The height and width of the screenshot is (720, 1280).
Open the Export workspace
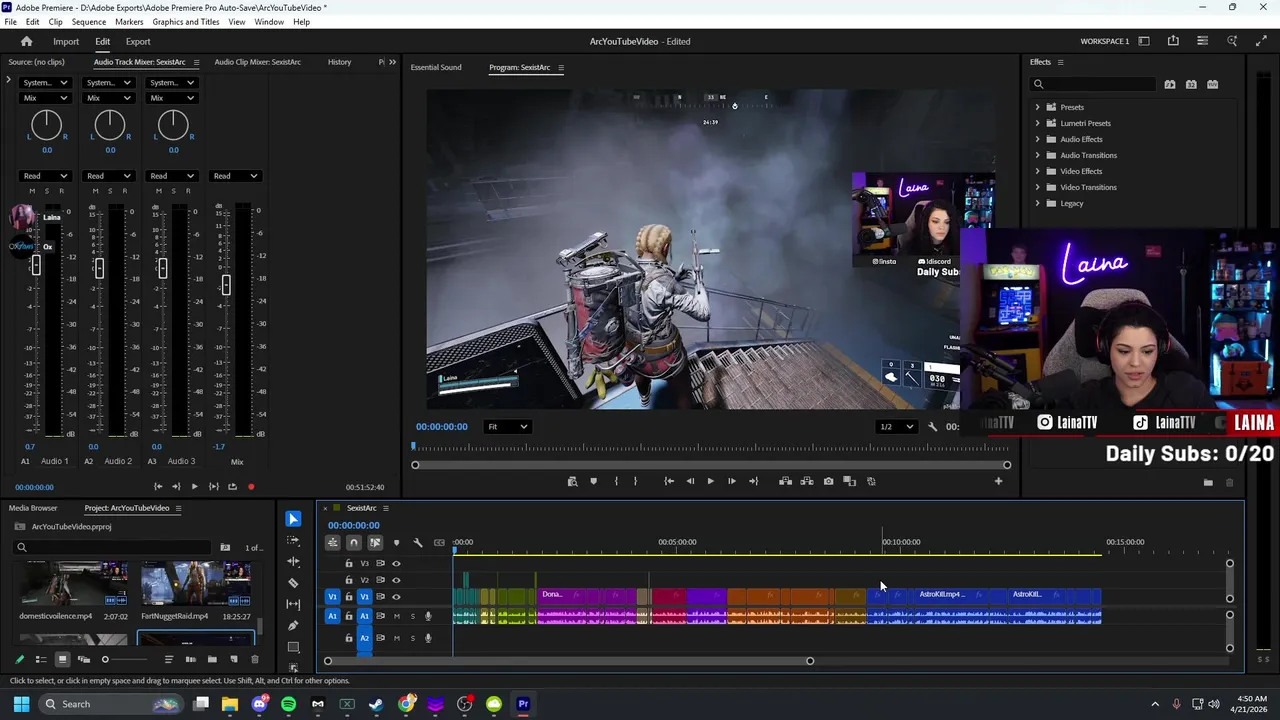(x=138, y=42)
